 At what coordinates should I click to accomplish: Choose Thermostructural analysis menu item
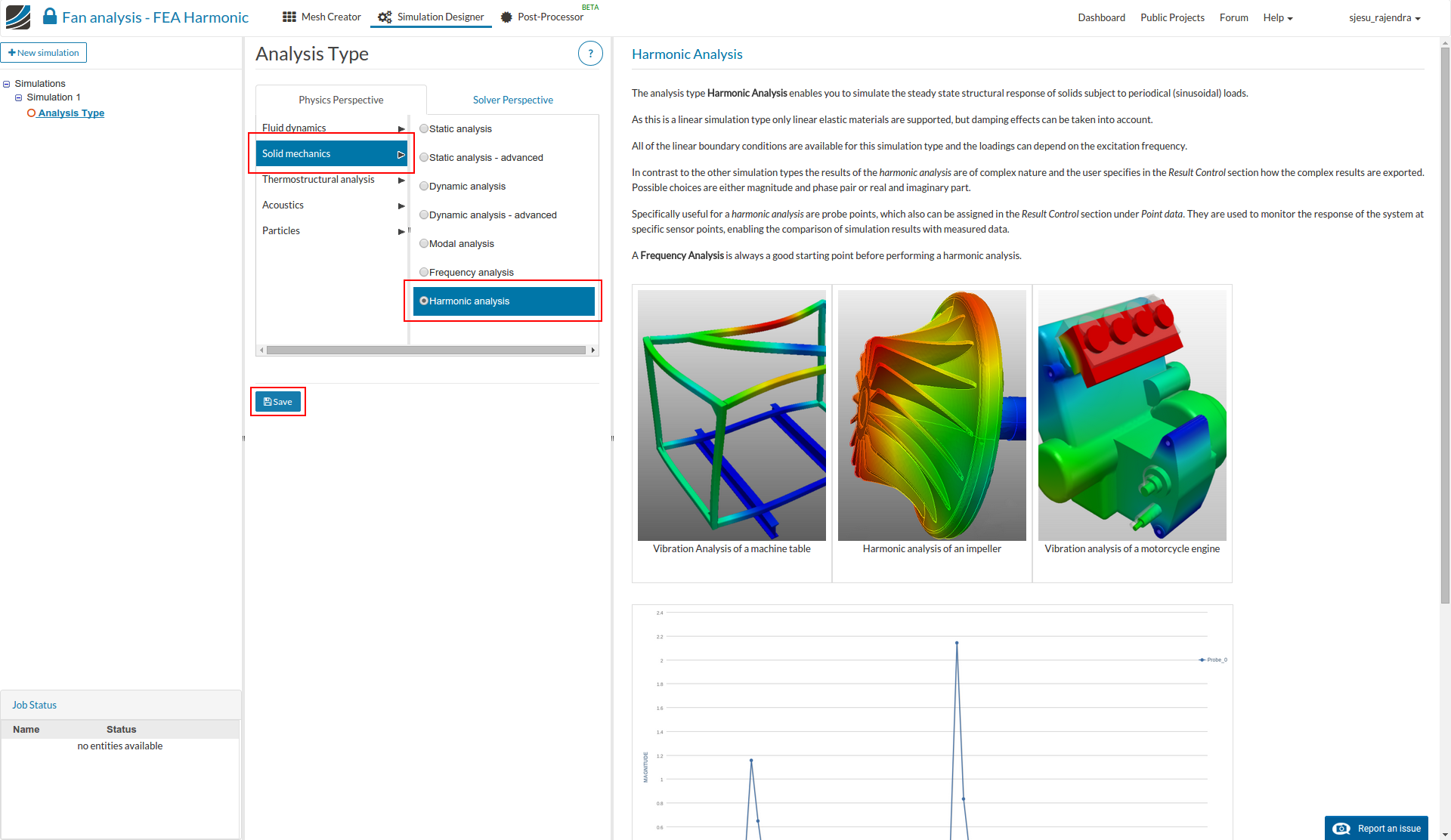point(332,180)
